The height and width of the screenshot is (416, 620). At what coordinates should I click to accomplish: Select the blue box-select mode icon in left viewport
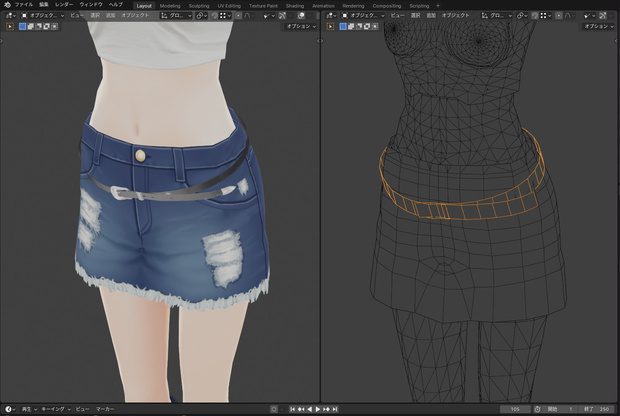point(22,26)
